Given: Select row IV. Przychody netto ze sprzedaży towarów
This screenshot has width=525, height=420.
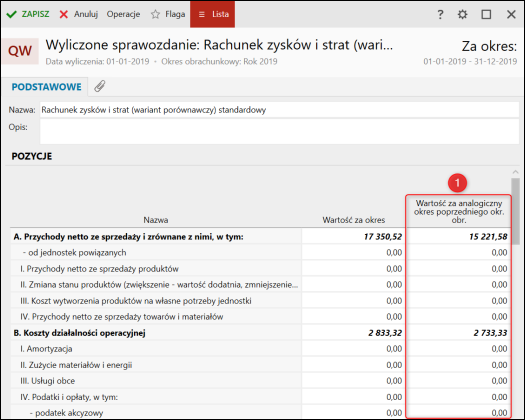Looking at the screenshot, I should point(156,317).
